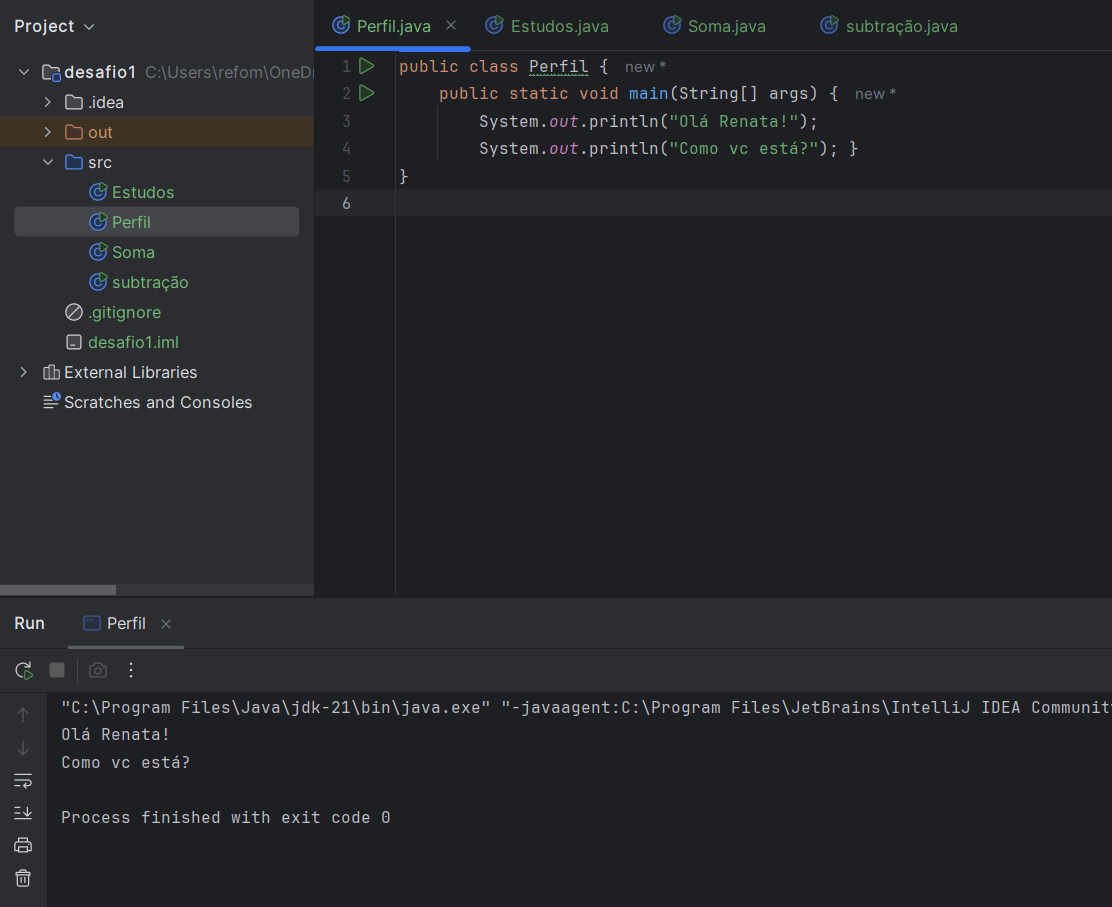This screenshot has width=1112, height=907.
Task: Run main method from line 2 gutter
Action: (367, 93)
